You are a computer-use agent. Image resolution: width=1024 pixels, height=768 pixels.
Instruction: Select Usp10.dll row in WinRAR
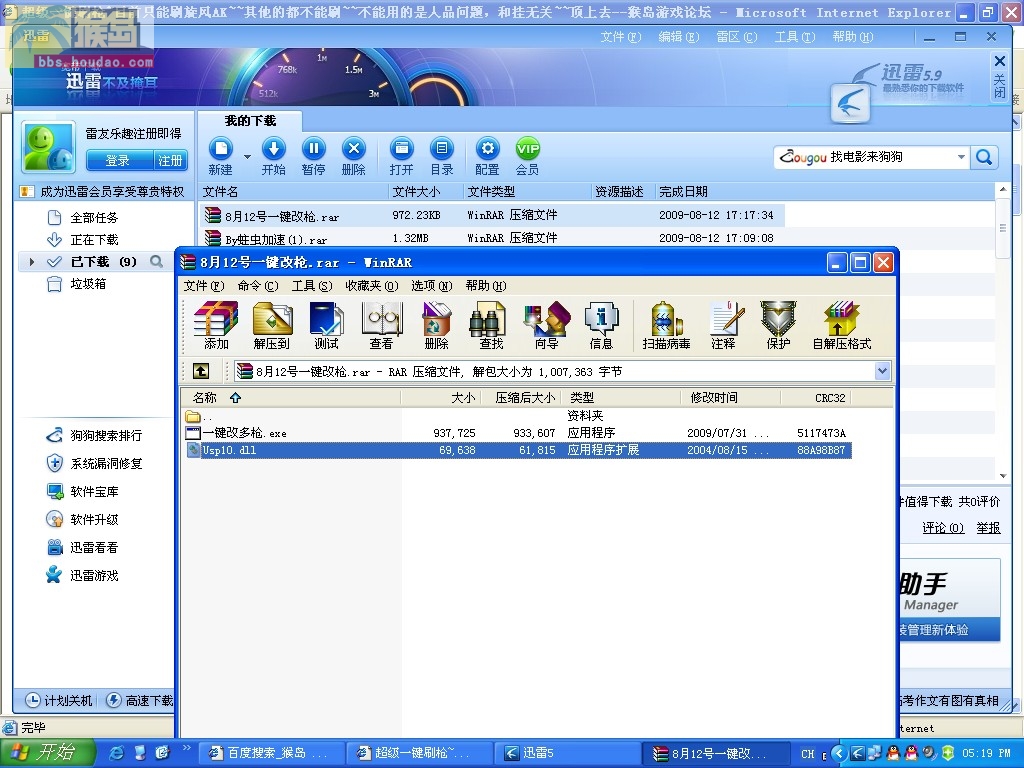point(519,450)
